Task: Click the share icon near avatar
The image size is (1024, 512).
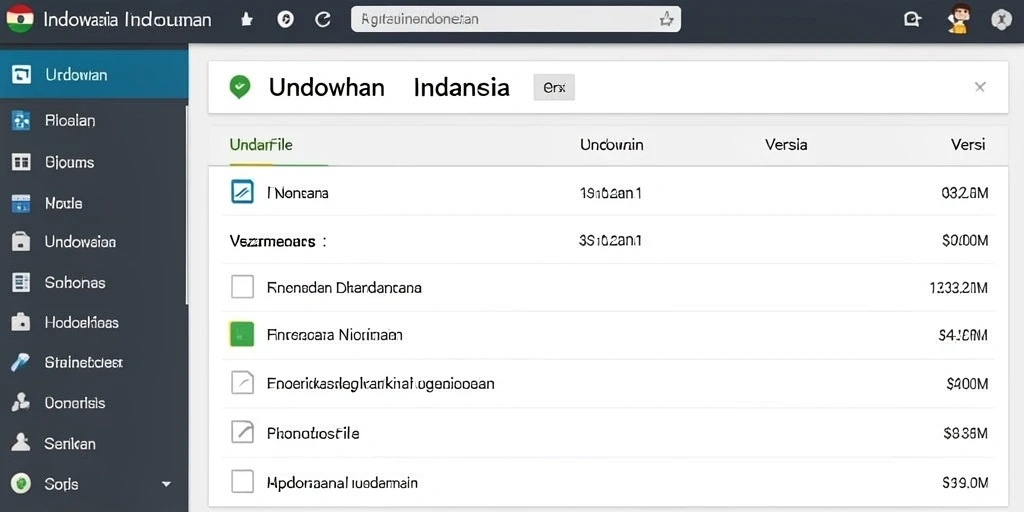Action: pyautogui.click(x=912, y=20)
